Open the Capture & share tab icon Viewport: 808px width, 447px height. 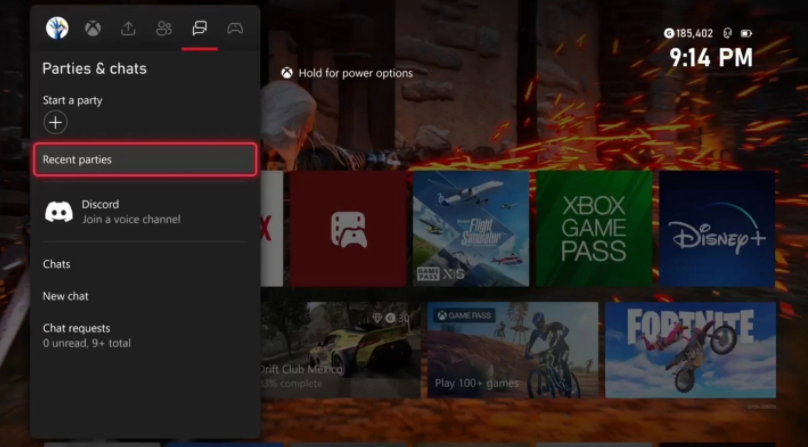128,28
